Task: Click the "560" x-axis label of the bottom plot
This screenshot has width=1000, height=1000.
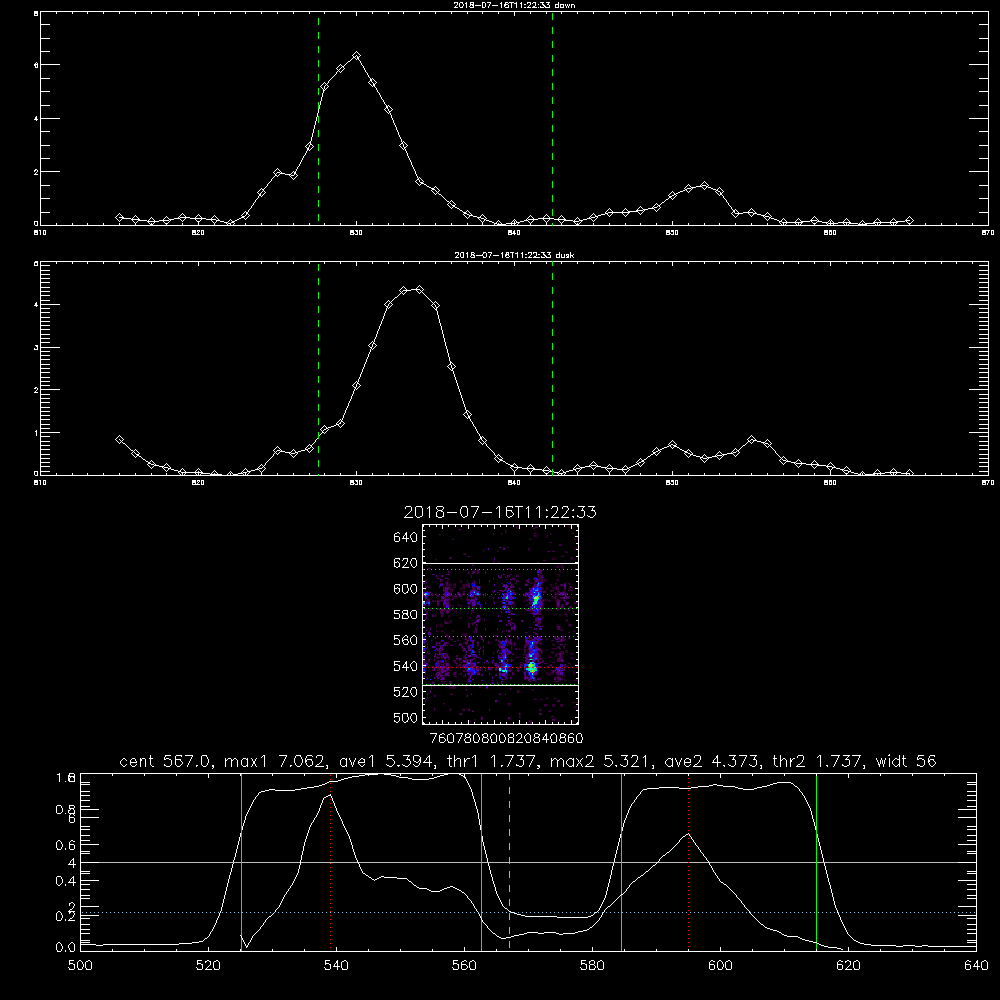Action: click(x=464, y=966)
